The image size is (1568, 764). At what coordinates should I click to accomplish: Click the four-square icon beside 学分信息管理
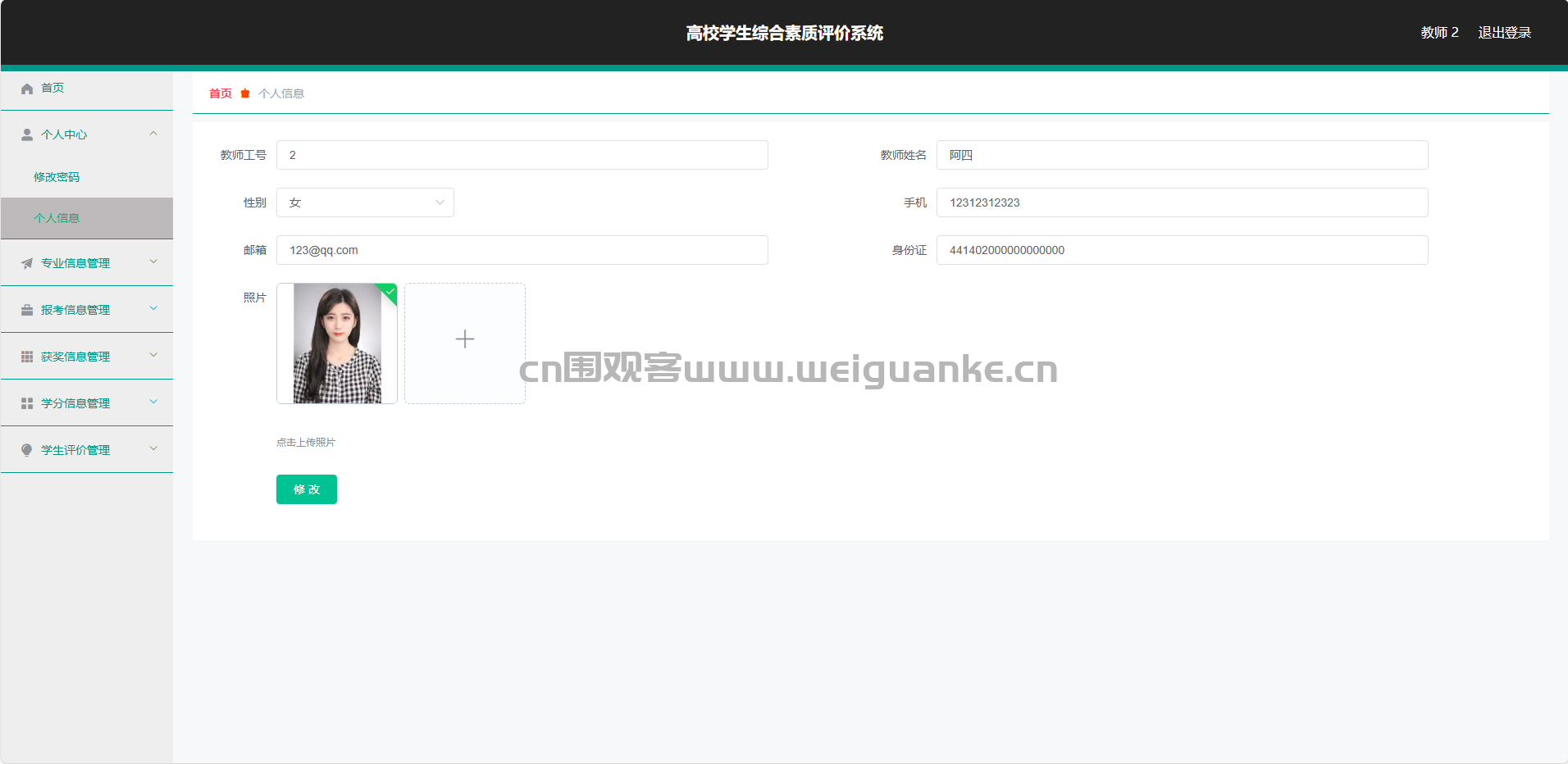(27, 403)
